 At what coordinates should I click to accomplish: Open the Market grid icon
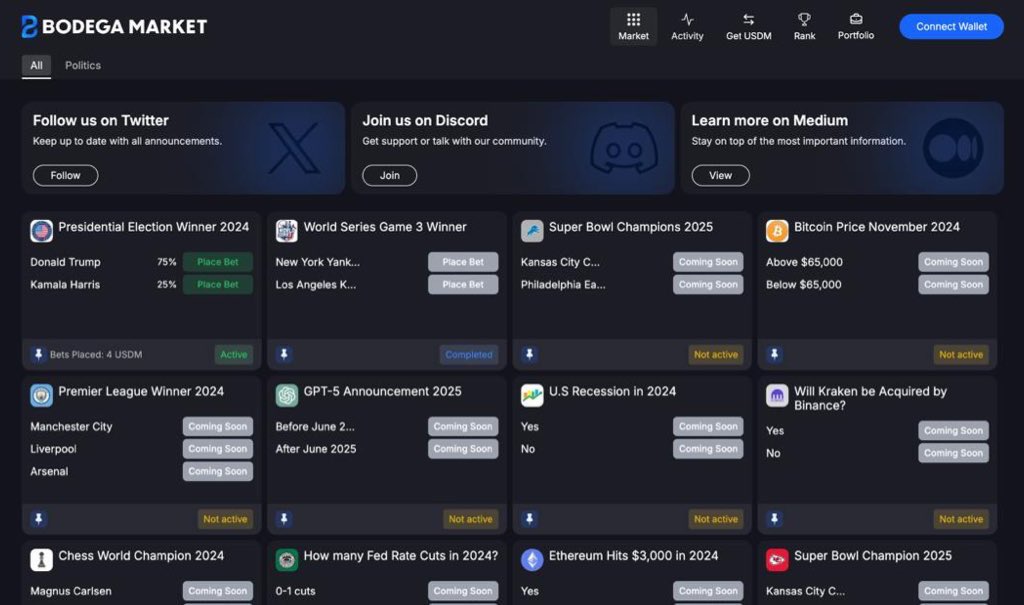pos(633,20)
